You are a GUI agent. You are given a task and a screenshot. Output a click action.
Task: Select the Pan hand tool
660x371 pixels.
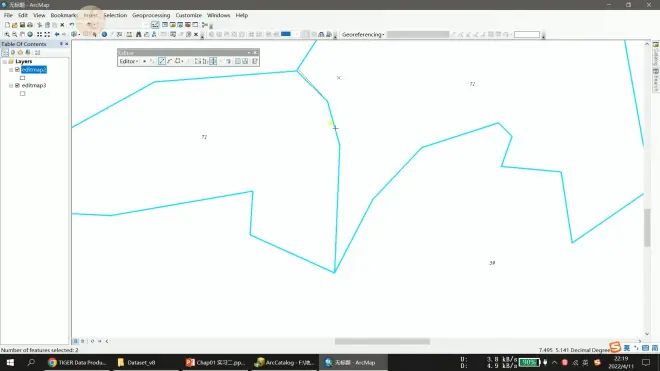pyautogui.click(x=22, y=35)
